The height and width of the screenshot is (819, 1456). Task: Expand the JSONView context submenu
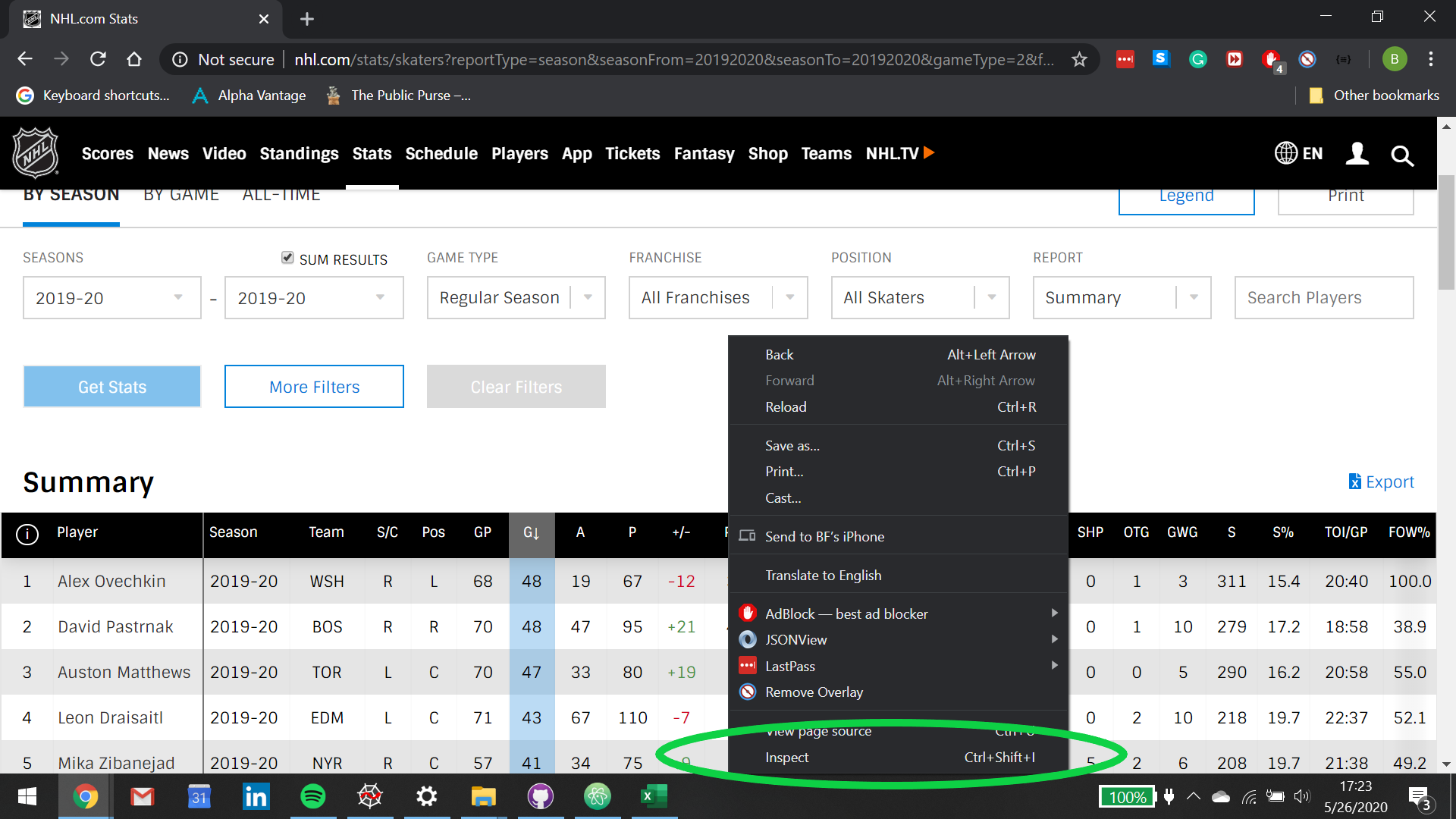click(x=898, y=639)
